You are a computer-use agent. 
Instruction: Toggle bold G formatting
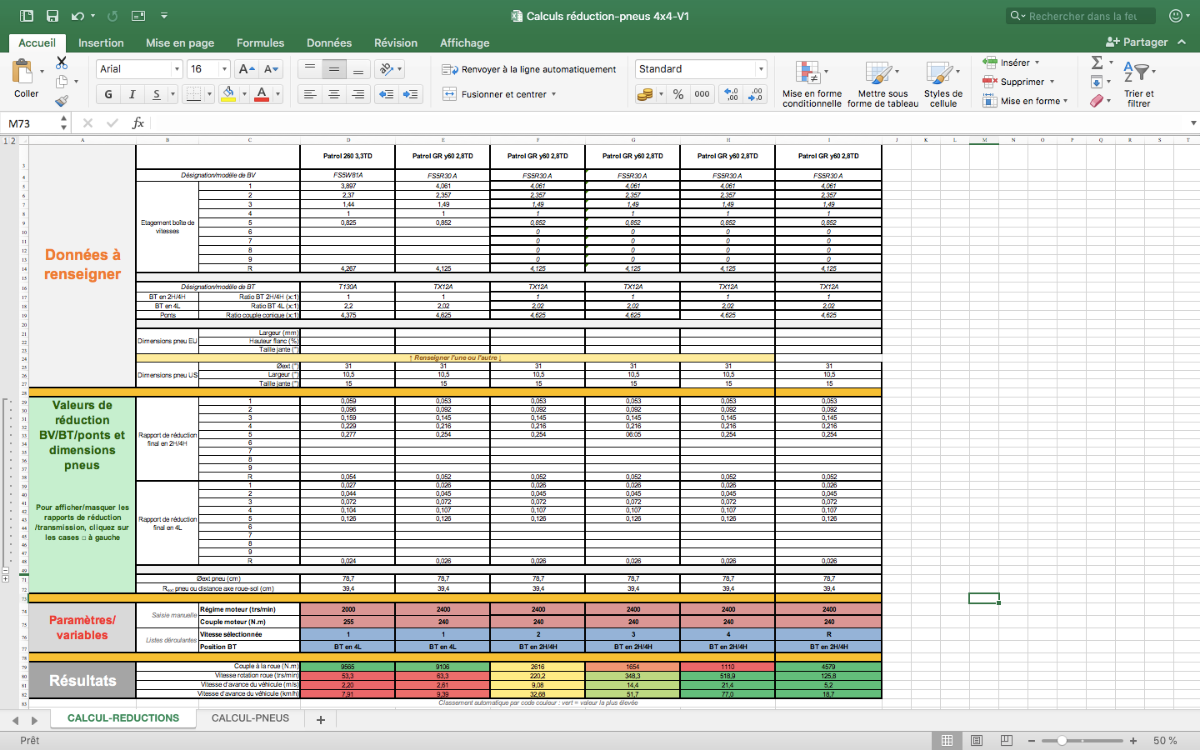tap(108, 94)
